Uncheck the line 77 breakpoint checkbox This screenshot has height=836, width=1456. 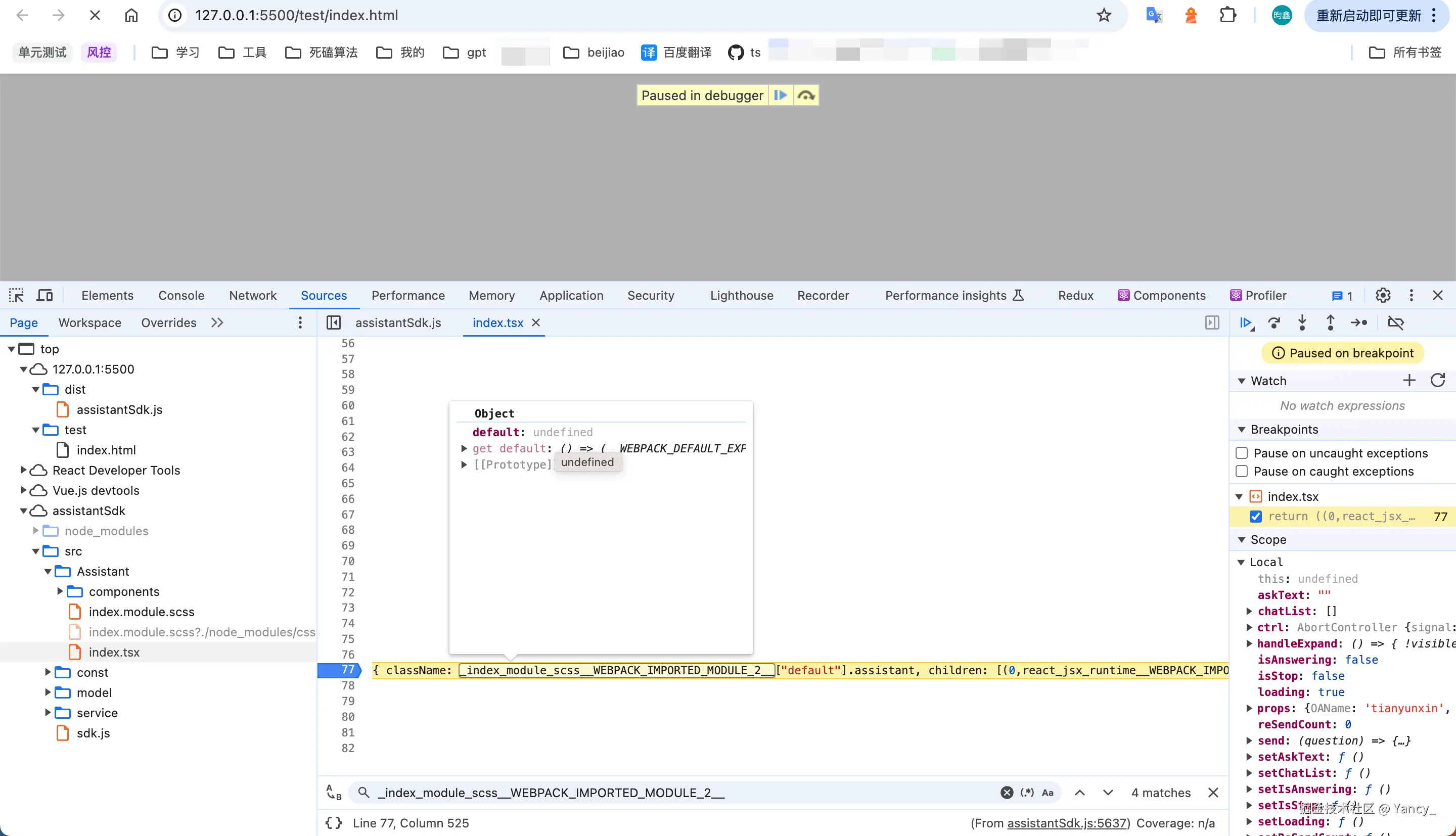1256,516
